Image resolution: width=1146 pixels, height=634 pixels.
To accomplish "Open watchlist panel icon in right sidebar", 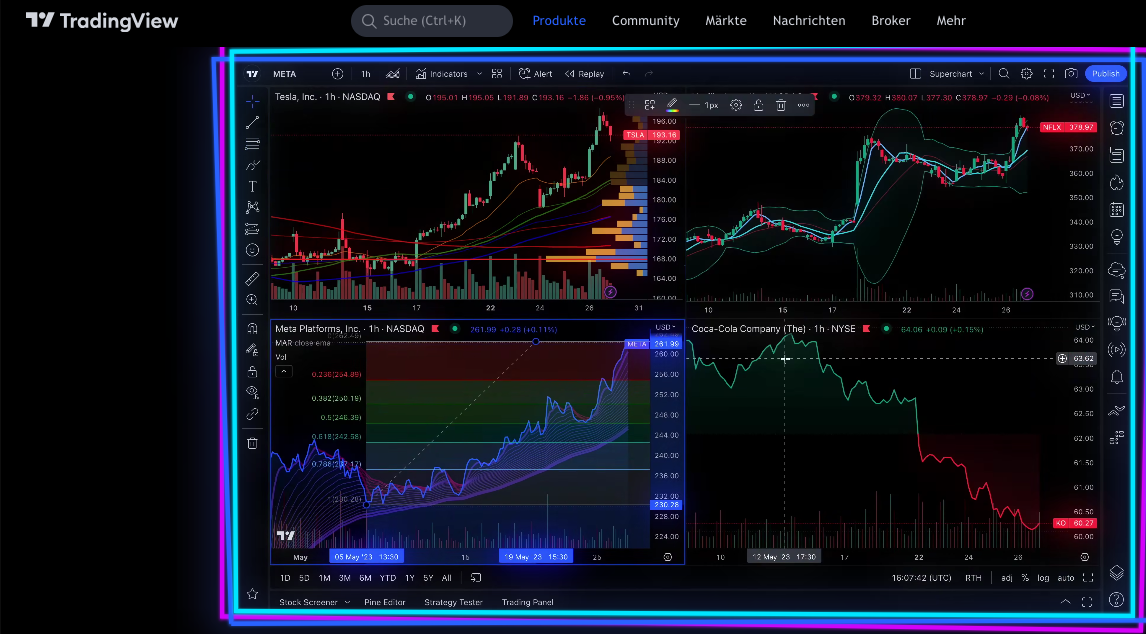I will point(1116,102).
